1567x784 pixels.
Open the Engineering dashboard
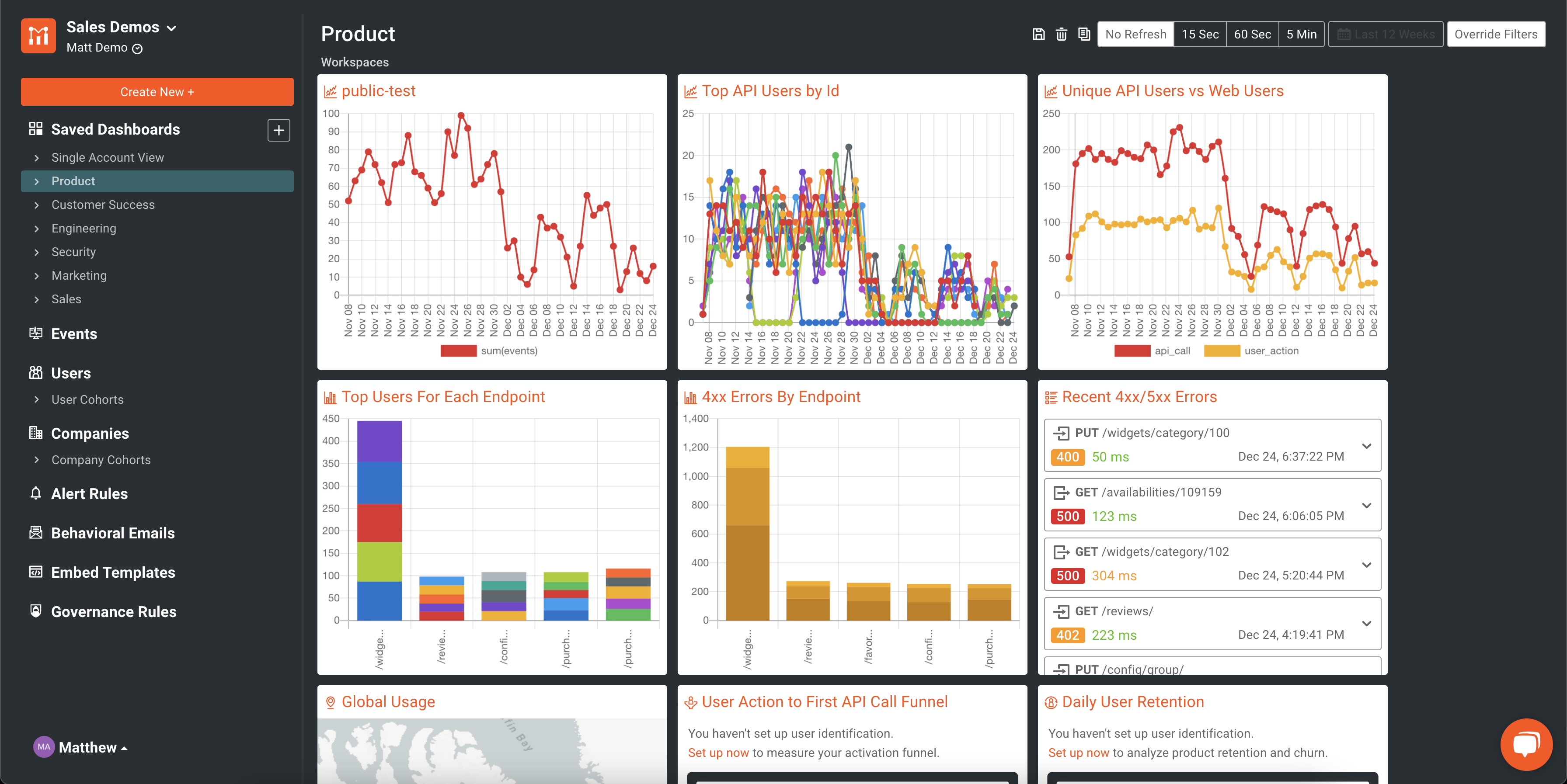[x=84, y=228]
